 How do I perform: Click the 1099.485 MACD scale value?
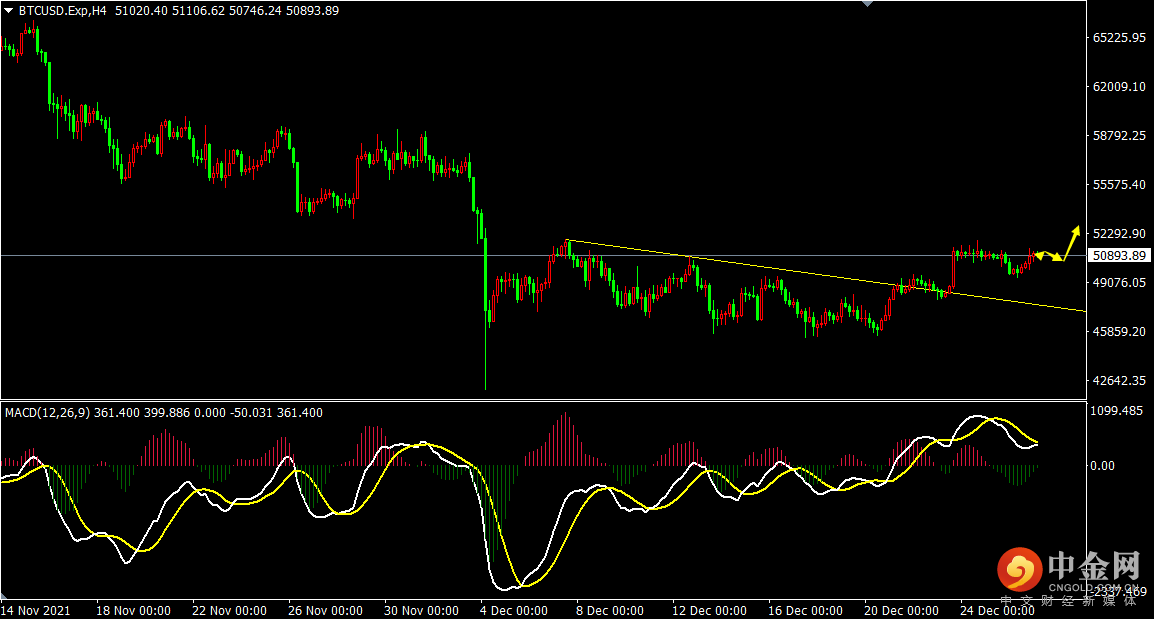pyautogui.click(x=1116, y=411)
